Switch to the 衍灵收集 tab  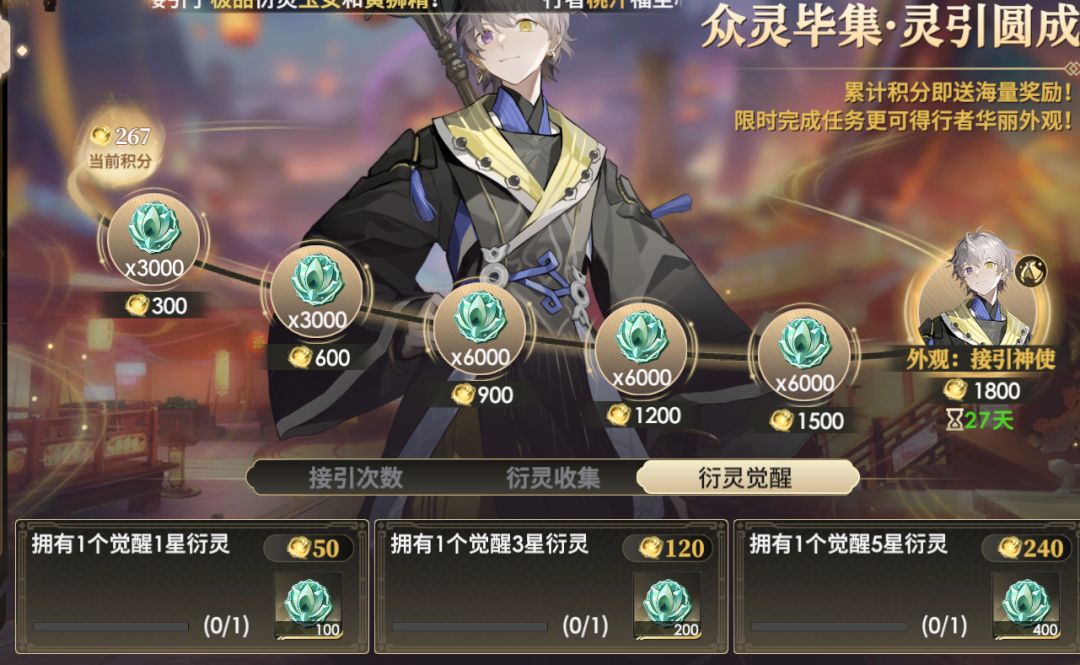[553, 478]
